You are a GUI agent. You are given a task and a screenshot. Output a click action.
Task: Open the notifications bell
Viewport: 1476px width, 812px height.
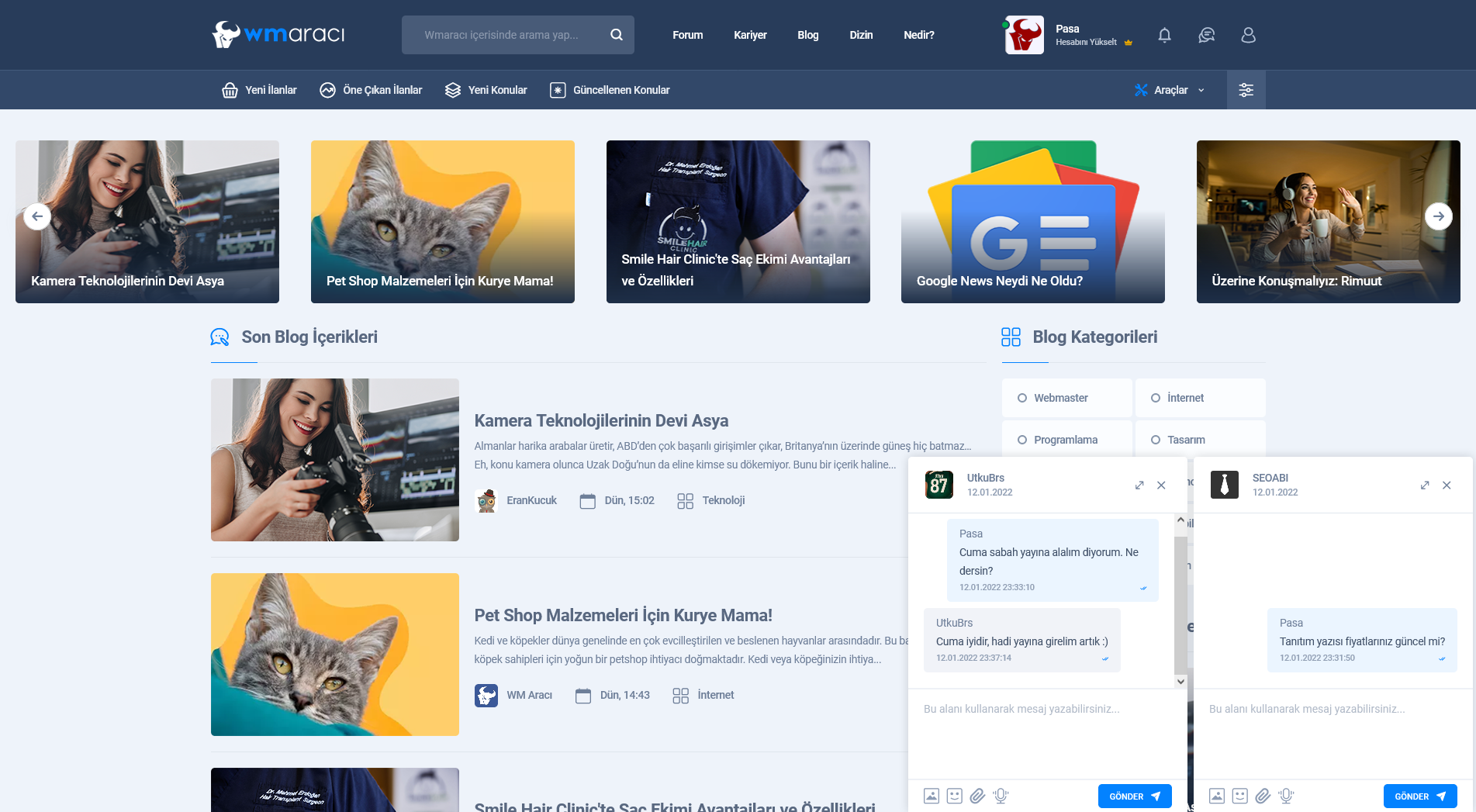pyautogui.click(x=1164, y=35)
